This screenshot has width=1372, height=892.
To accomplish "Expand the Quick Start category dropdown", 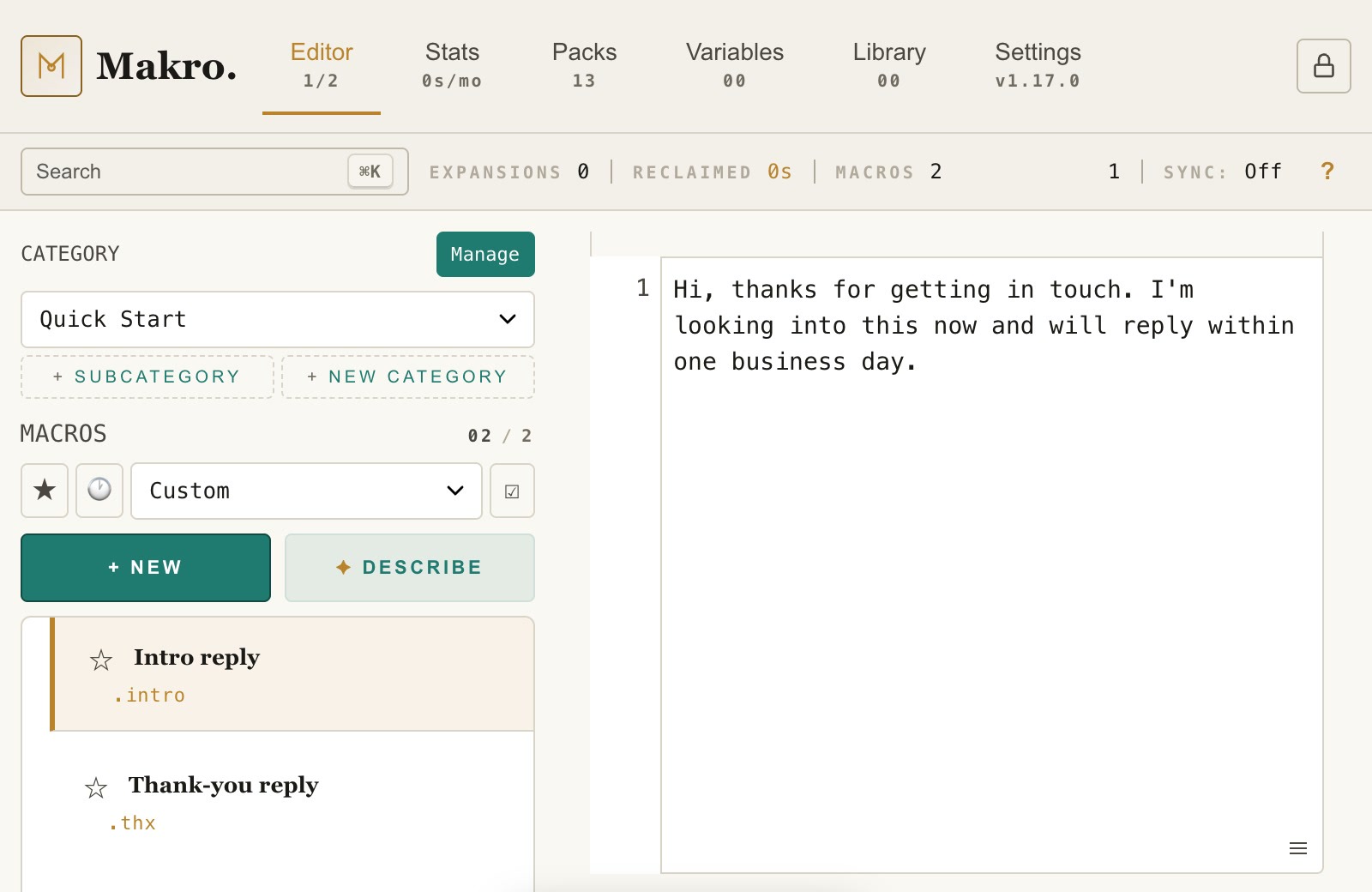I will pos(278,319).
